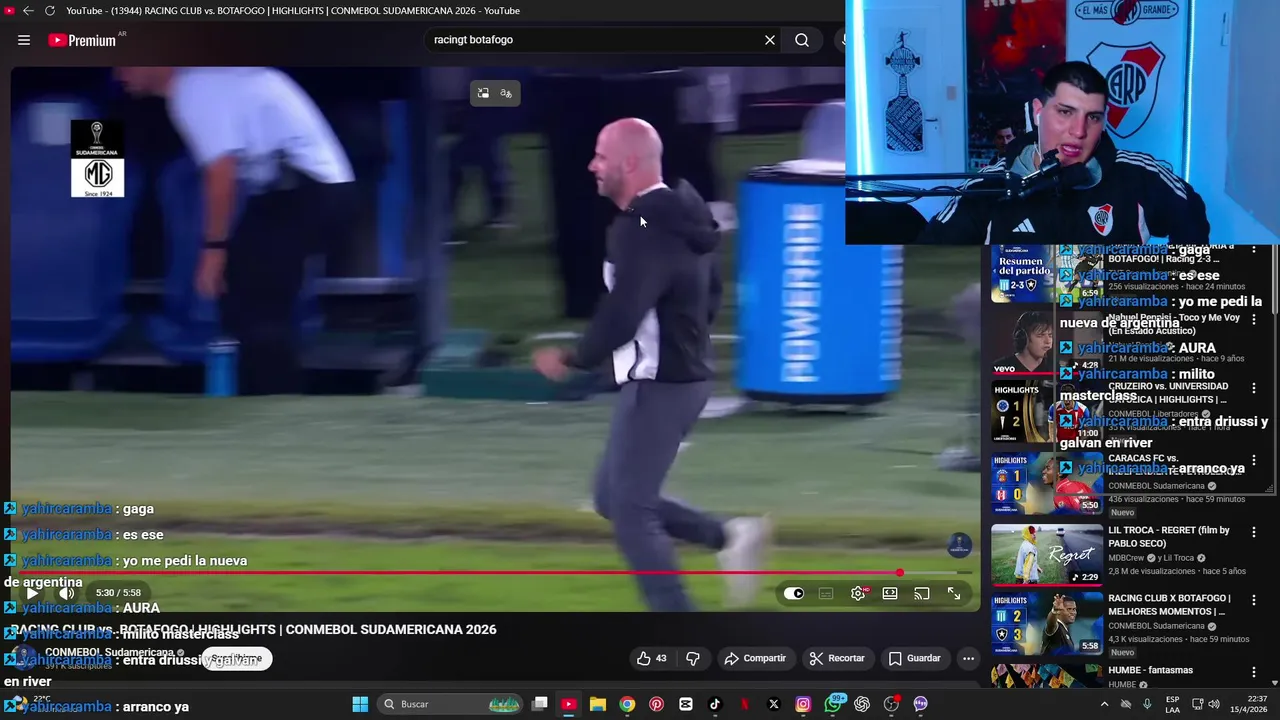Open options menu for Nahuel Pennisi video

(1253, 320)
